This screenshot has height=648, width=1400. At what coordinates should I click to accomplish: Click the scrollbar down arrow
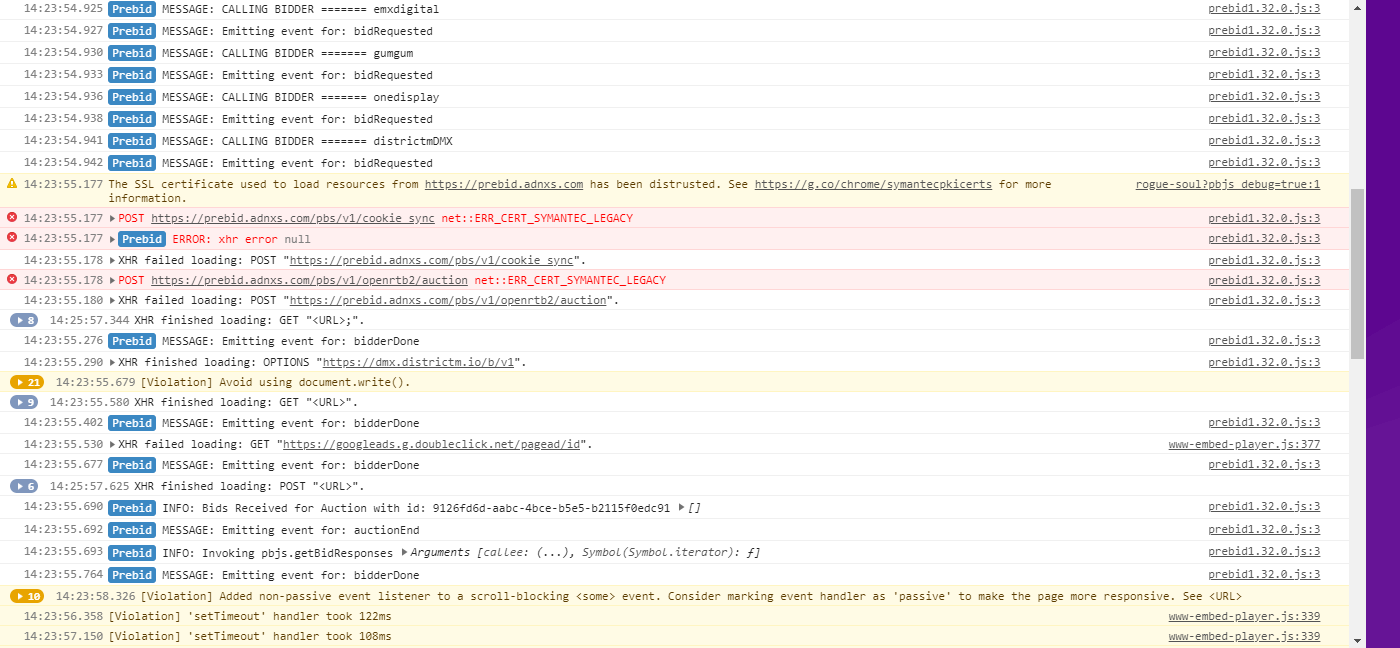point(1357,640)
